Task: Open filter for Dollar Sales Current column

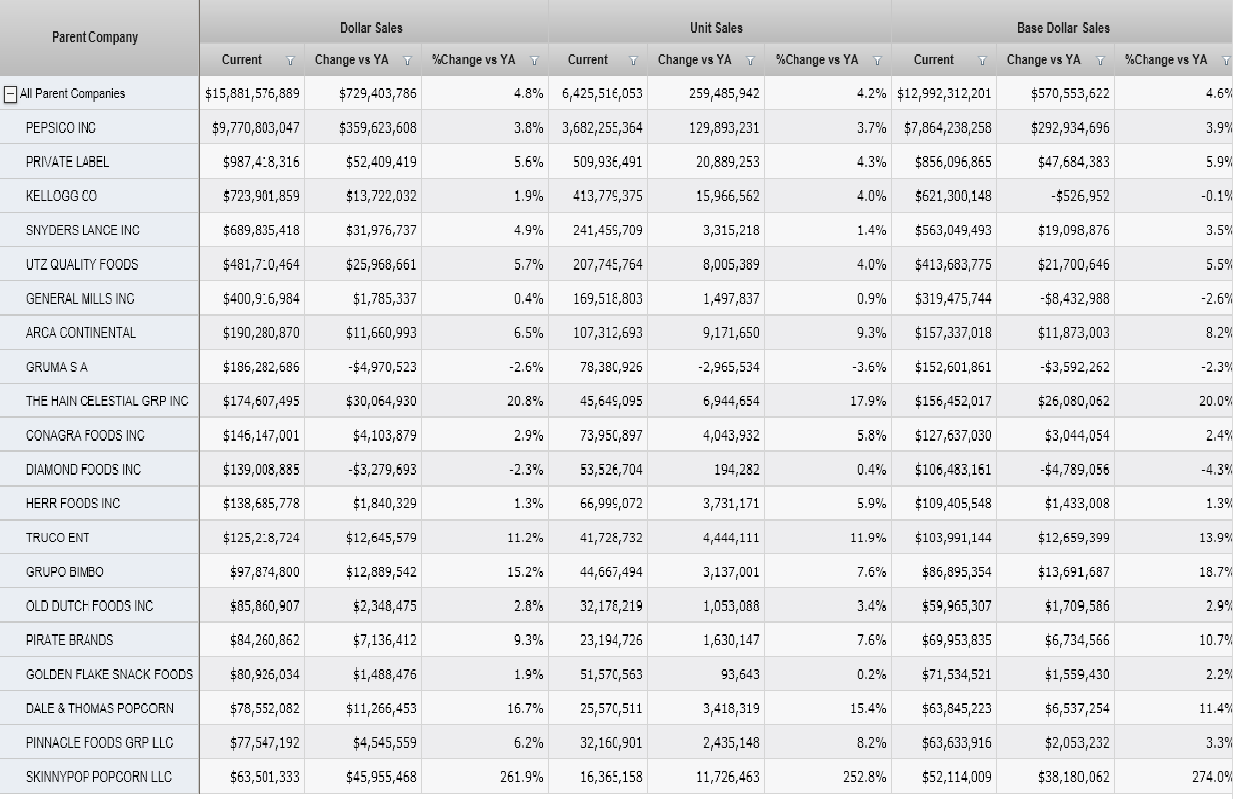Action: pyautogui.click(x=291, y=61)
